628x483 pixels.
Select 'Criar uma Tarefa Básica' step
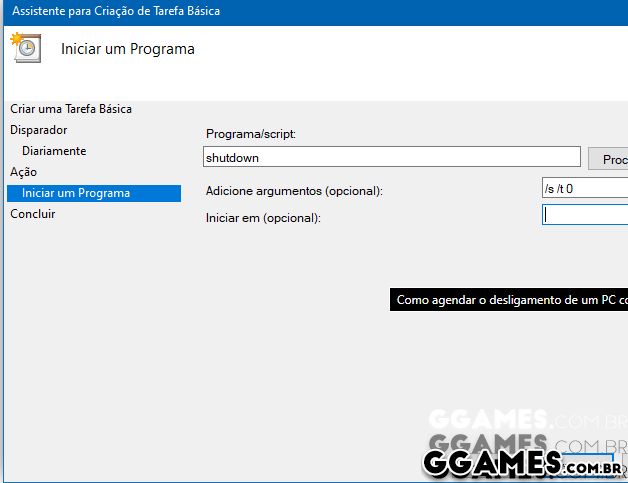pos(71,109)
